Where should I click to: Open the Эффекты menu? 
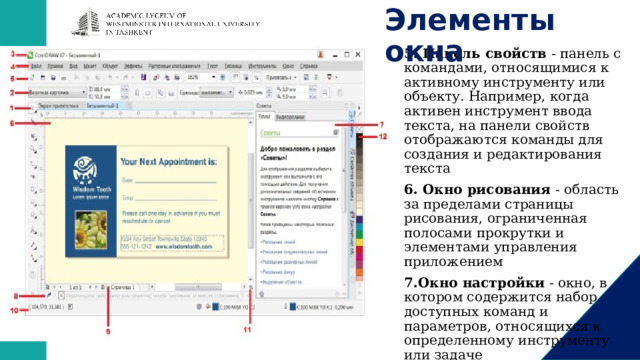(x=133, y=66)
